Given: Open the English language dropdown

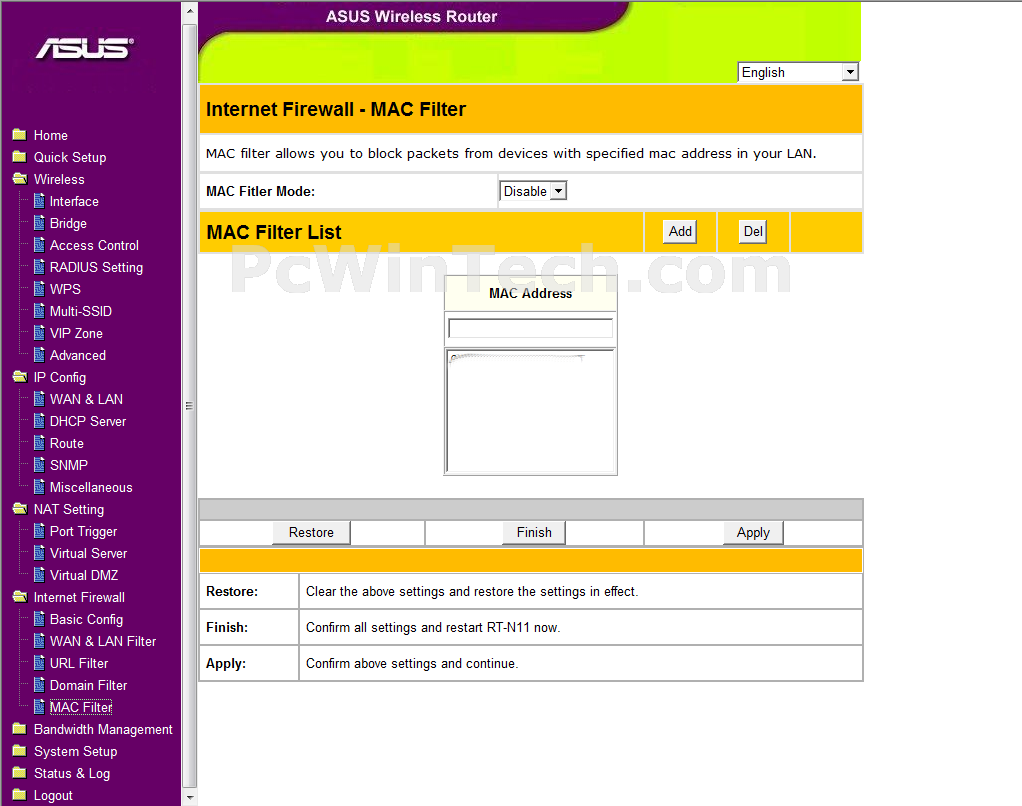Looking at the screenshot, I should tap(798, 72).
